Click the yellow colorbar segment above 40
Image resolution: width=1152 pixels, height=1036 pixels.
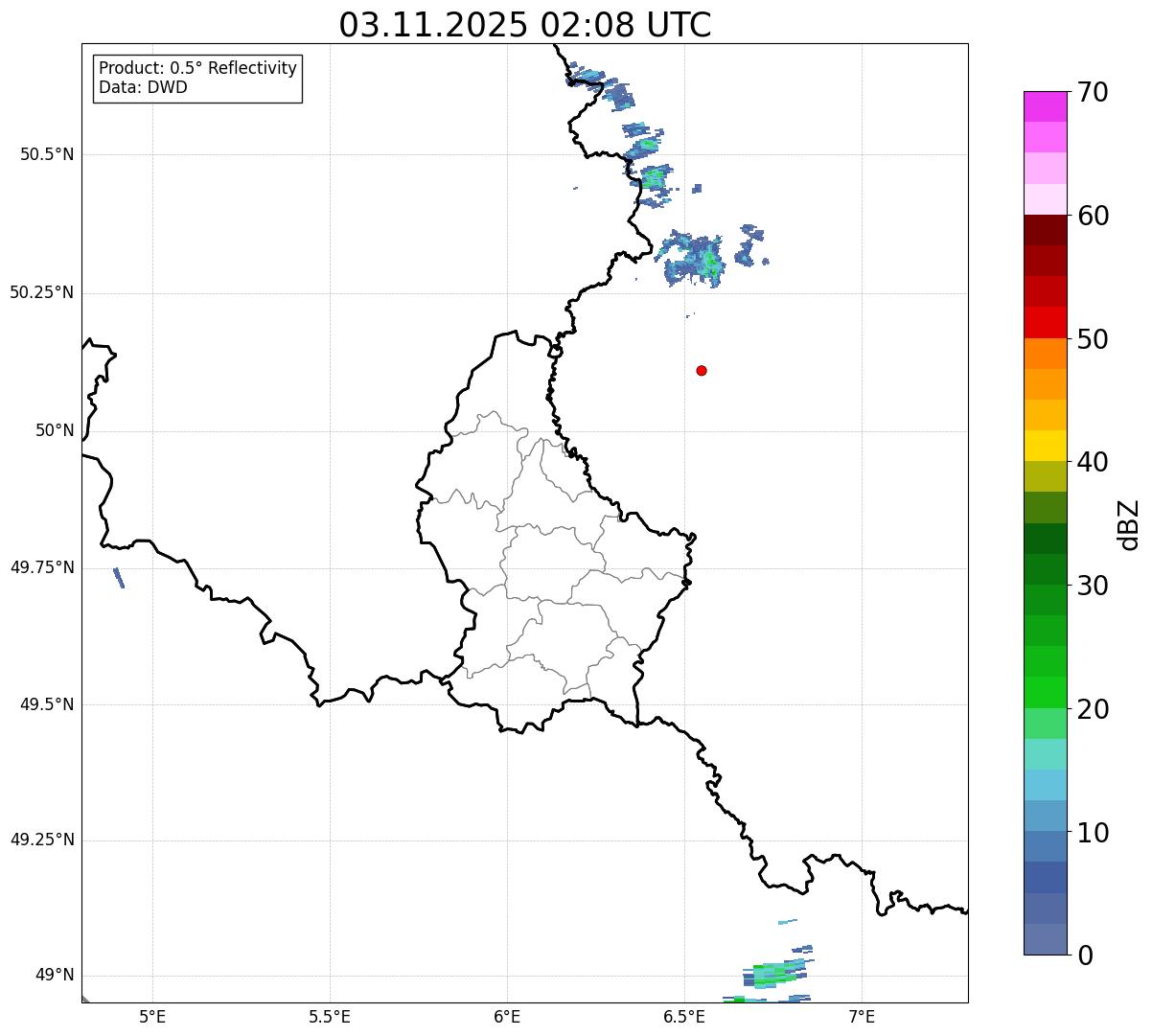click(x=1046, y=446)
